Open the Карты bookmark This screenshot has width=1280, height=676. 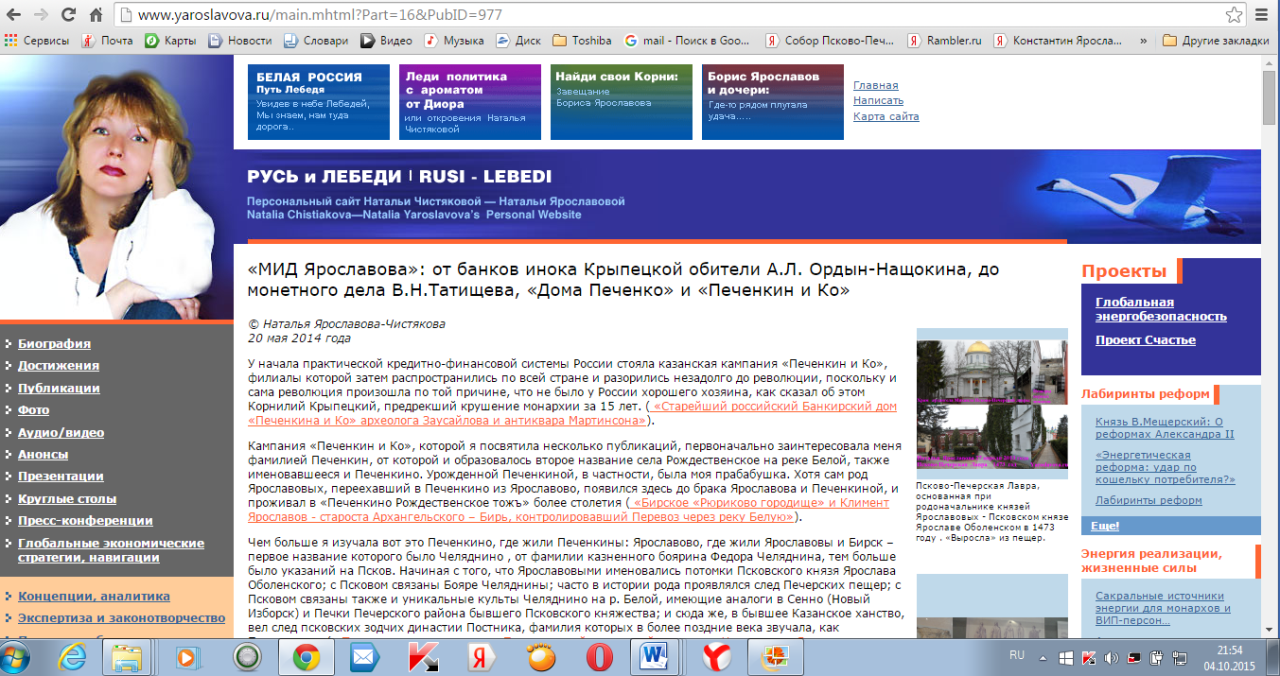click(171, 41)
